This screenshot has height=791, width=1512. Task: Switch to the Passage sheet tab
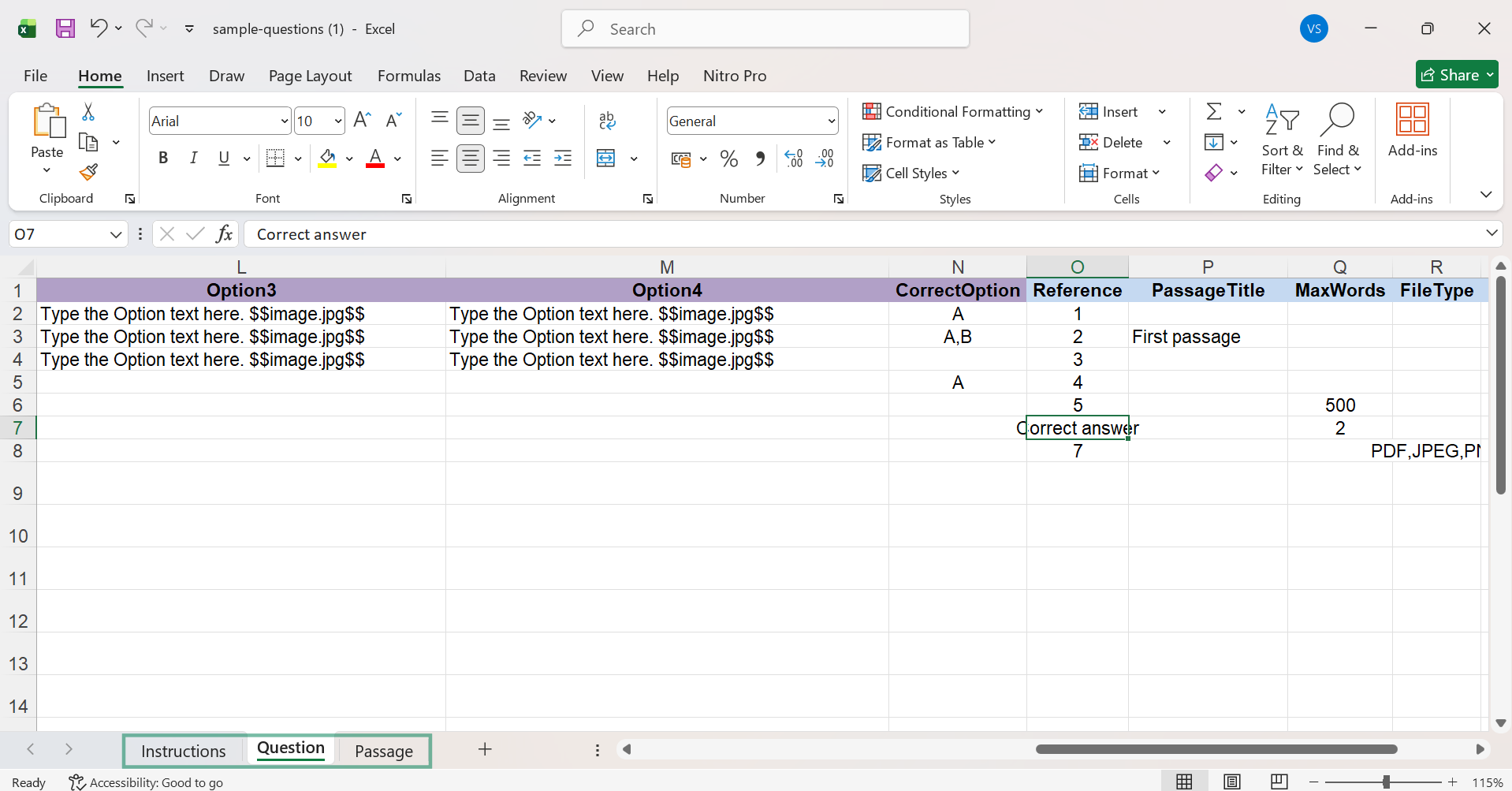tap(383, 751)
